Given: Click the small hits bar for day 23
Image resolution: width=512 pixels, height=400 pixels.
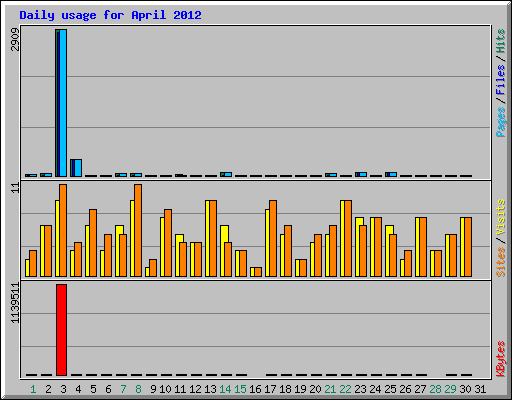Looking at the screenshot, I should click(x=361, y=174).
